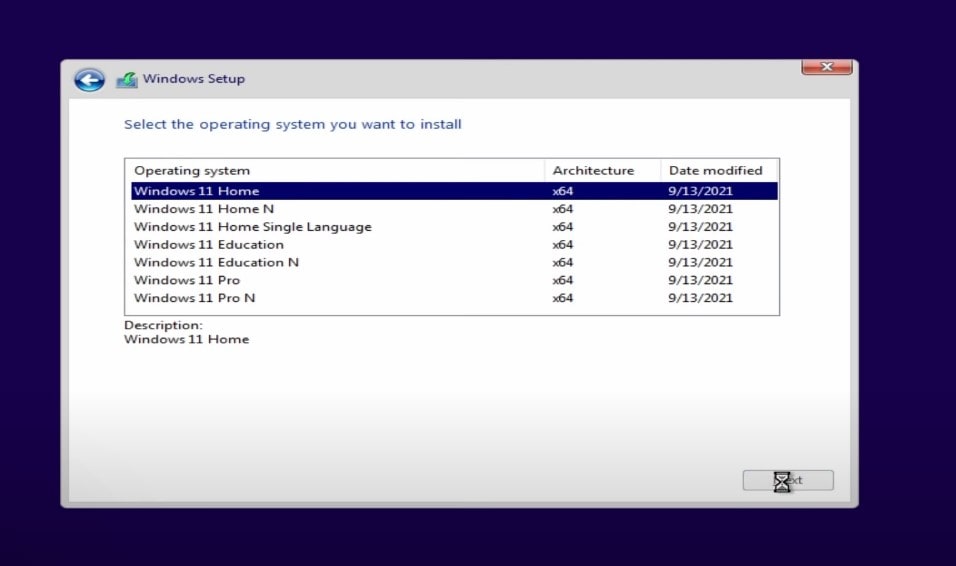Screen dimensions: 956x566
Task: Pick Windows 11 Education from list
Action: (208, 245)
